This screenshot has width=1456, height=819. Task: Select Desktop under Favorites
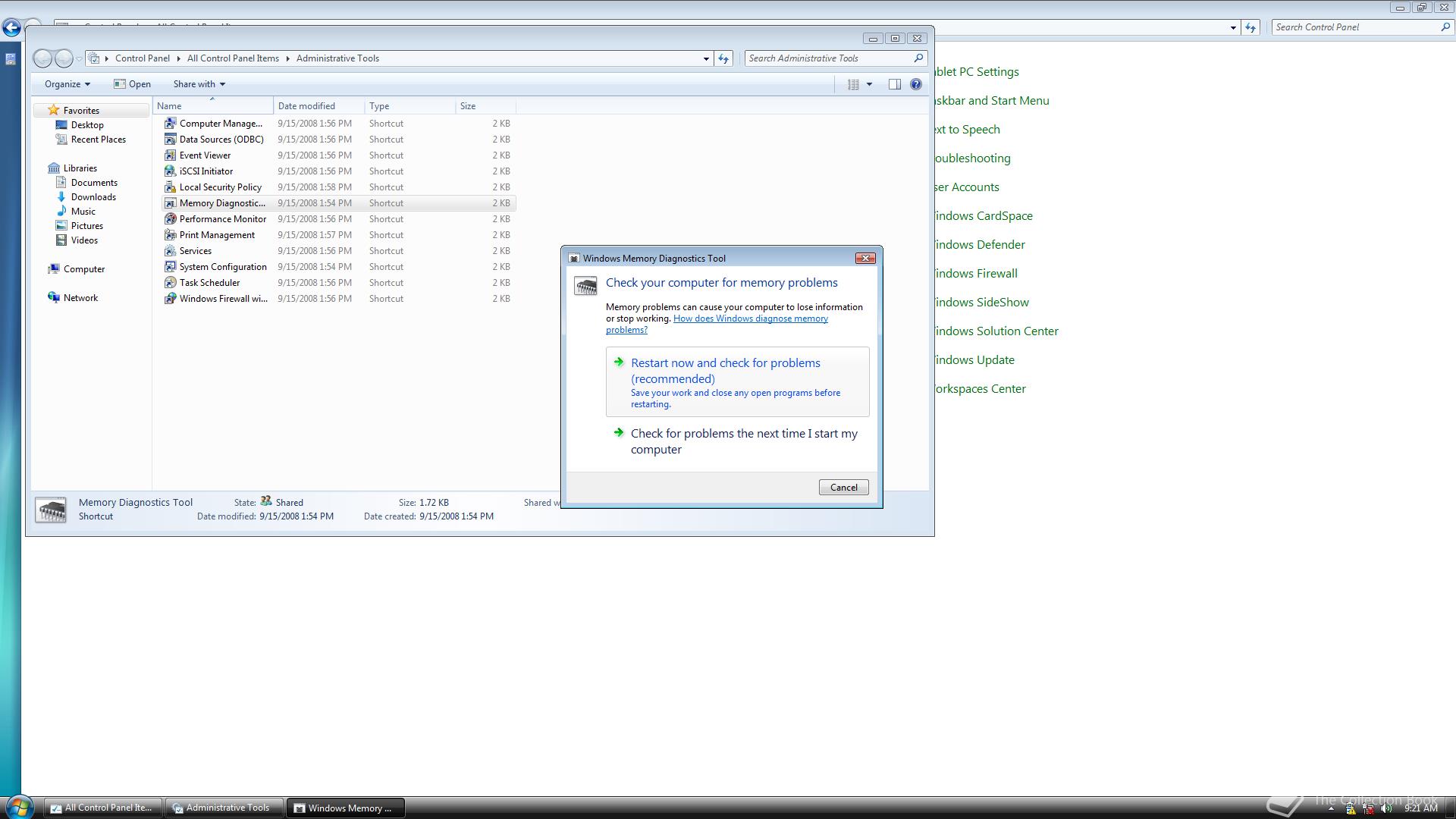87,125
